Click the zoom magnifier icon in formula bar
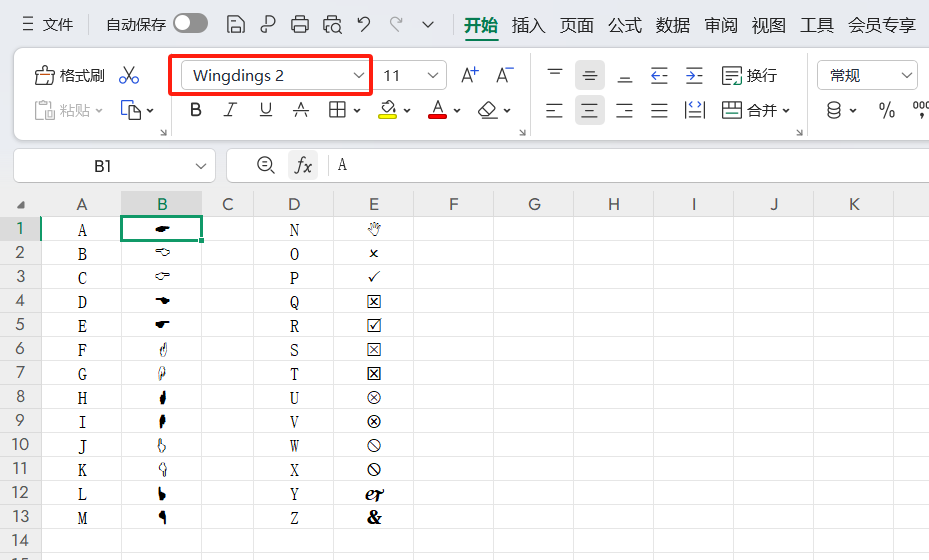 (265, 165)
